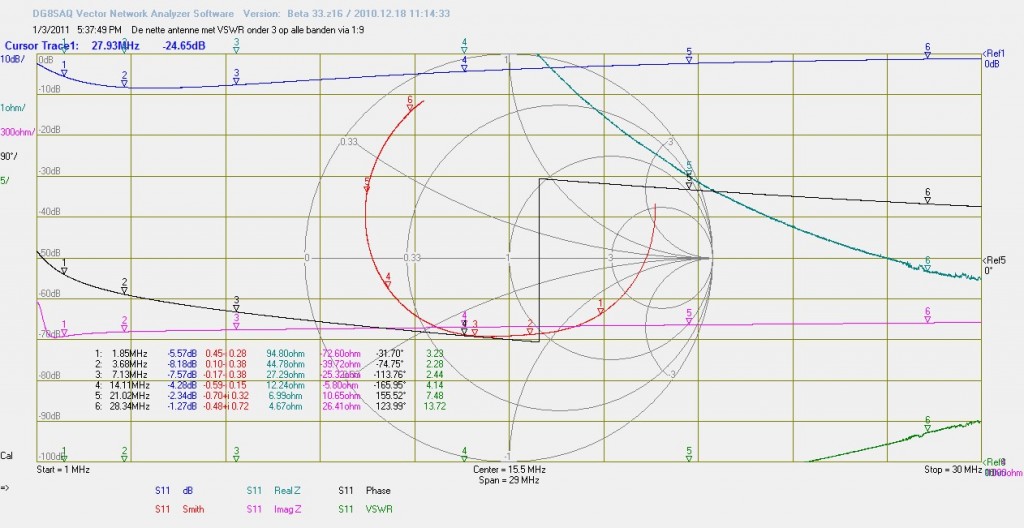Screen dimensions: 1024x528
Task: Click marker 2 on the magenta Imag Z trace
Action: [124, 324]
